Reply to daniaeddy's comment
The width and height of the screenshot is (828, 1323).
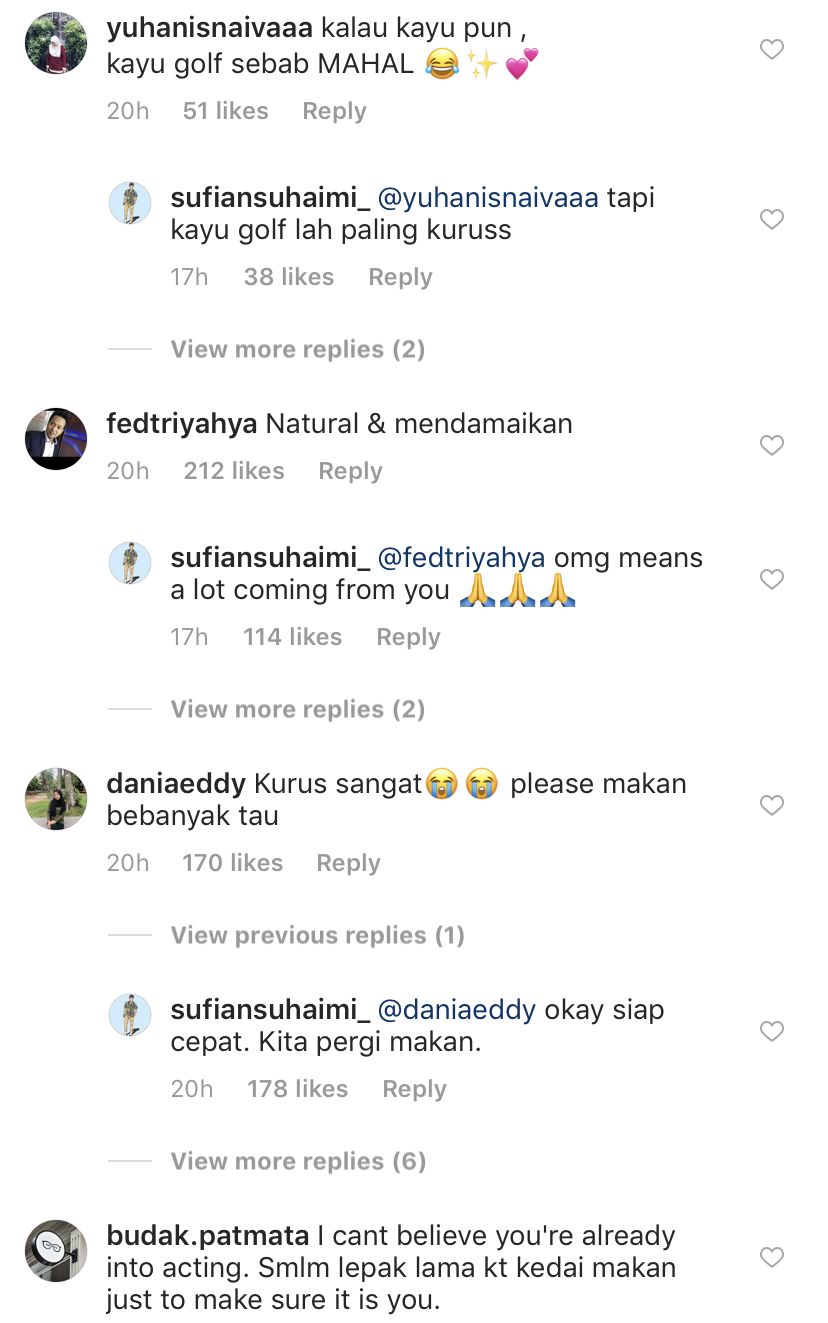tap(348, 863)
